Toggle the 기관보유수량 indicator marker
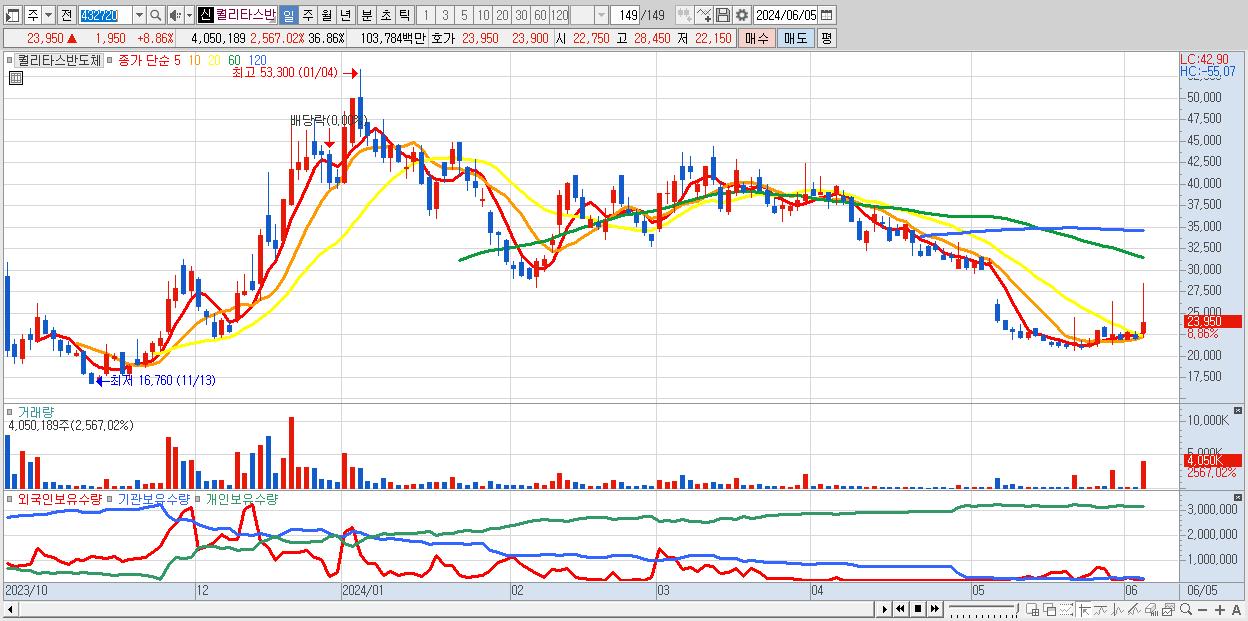Screen dimensions: 1248x621 111,498
